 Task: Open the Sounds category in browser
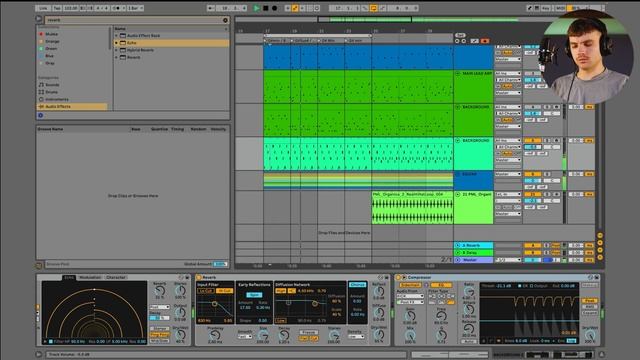click(52, 85)
